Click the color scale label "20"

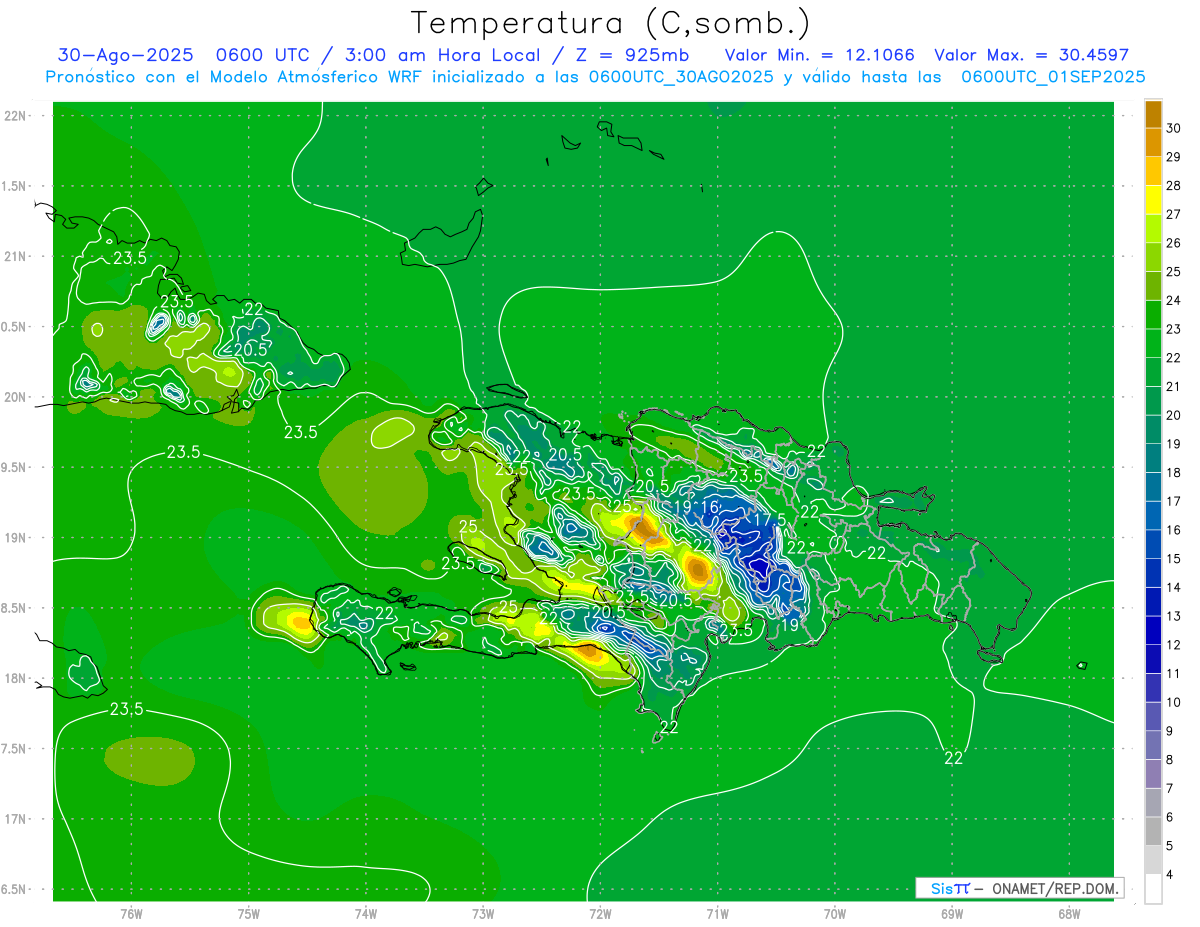[1174, 415]
